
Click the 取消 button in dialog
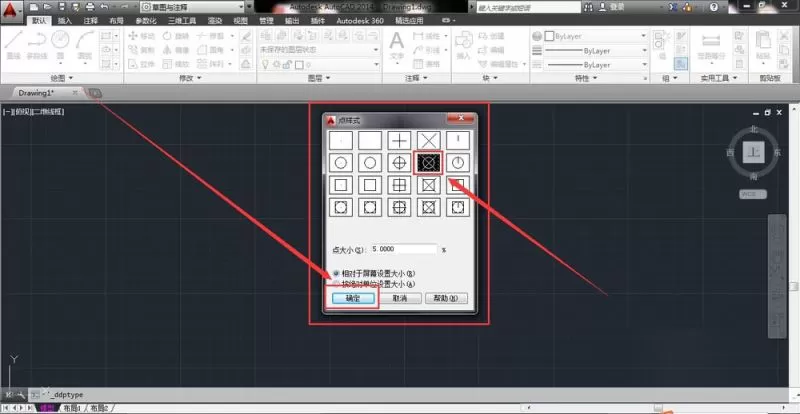[399, 299]
